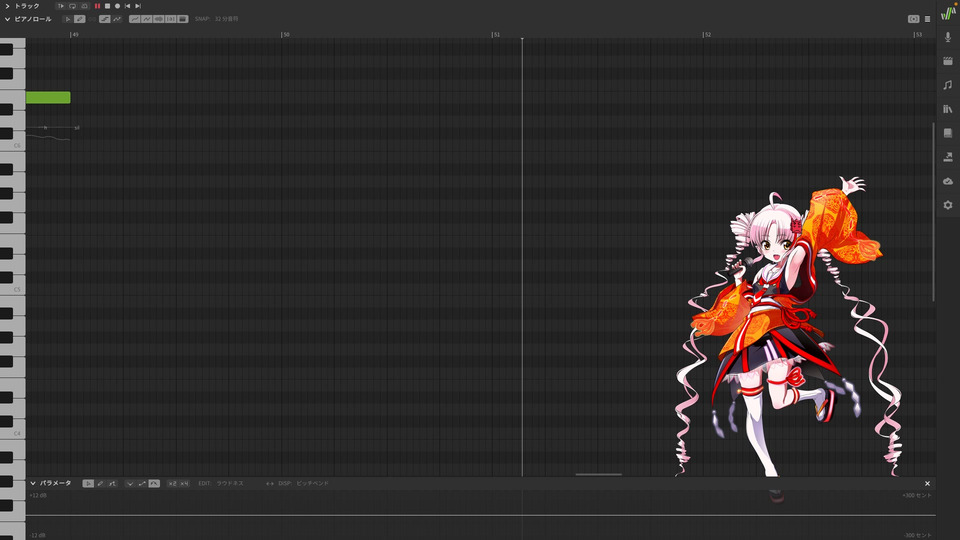Select the pointer tool in piano roll toolbar
The width and height of the screenshot is (960, 540).
[x=67, y=19]
